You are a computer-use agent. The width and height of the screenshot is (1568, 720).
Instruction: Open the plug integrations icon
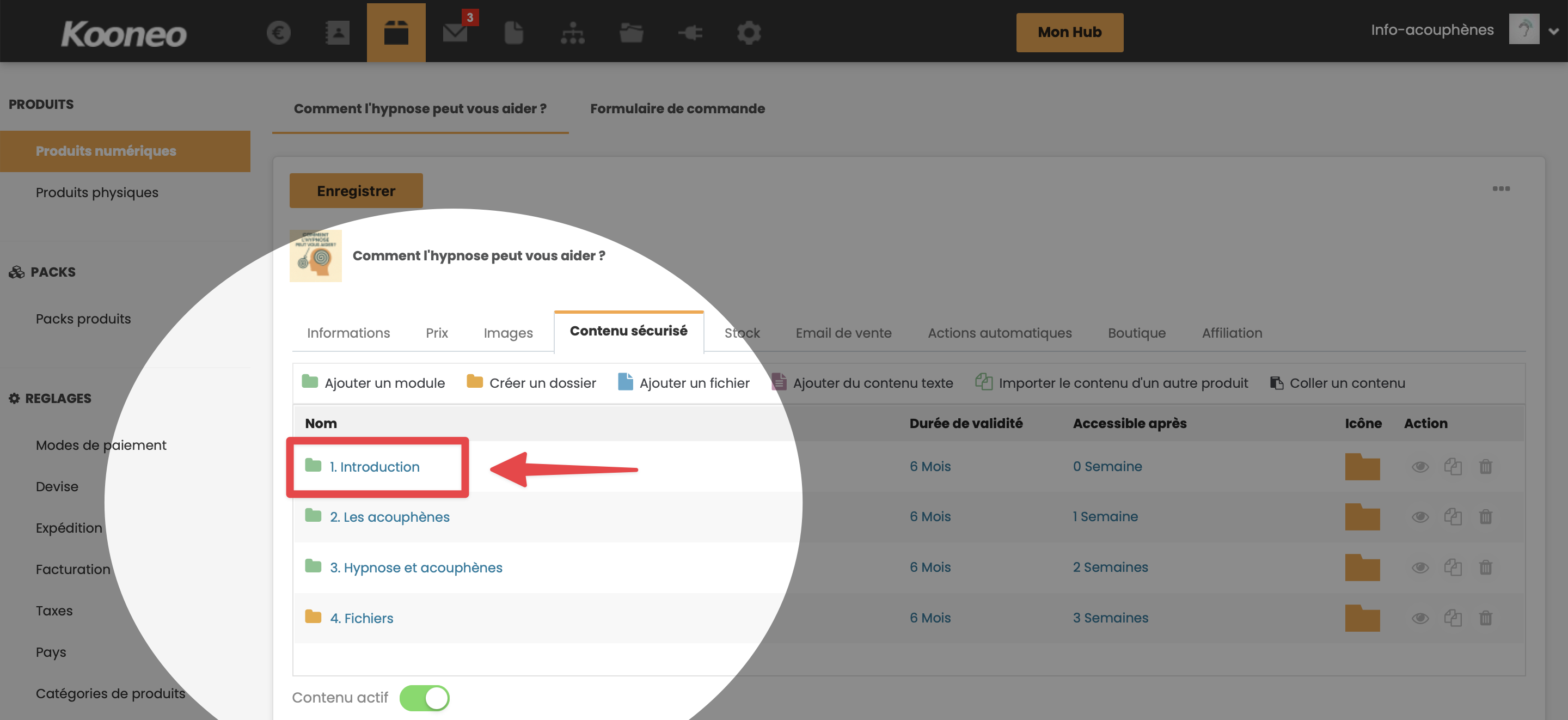click(x=690, y=32)
